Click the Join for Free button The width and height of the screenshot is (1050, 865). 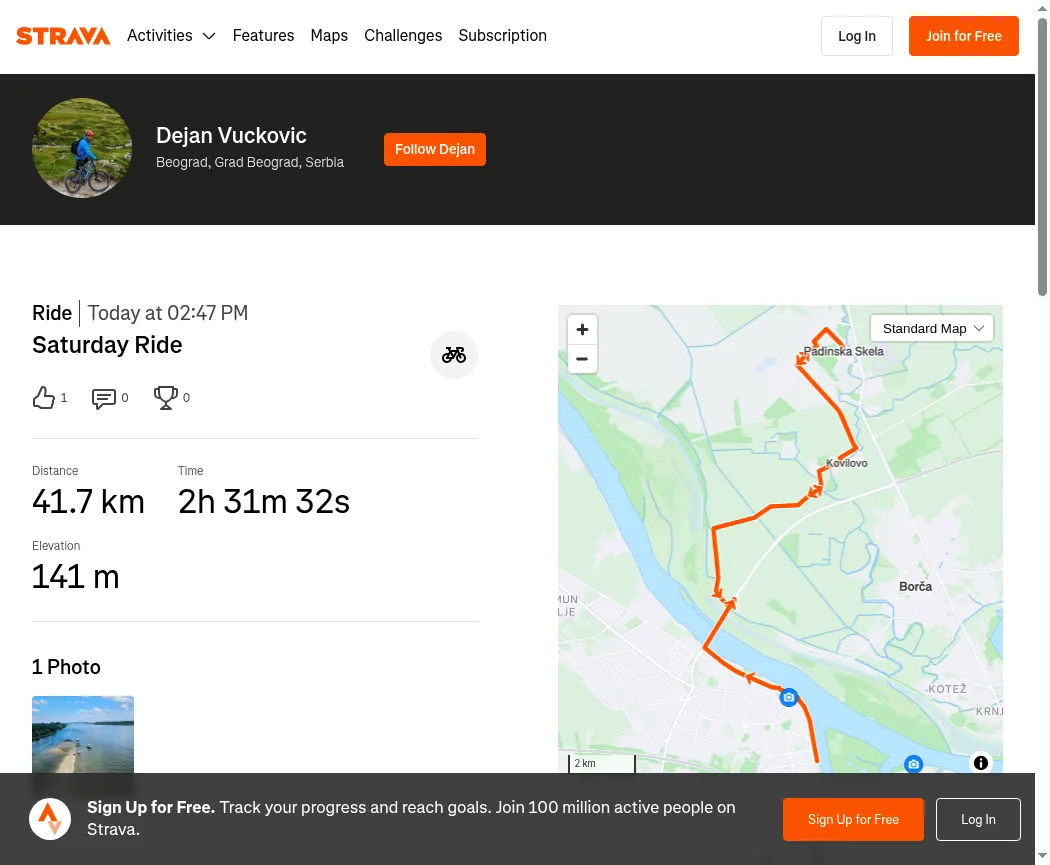pos(964,36)
